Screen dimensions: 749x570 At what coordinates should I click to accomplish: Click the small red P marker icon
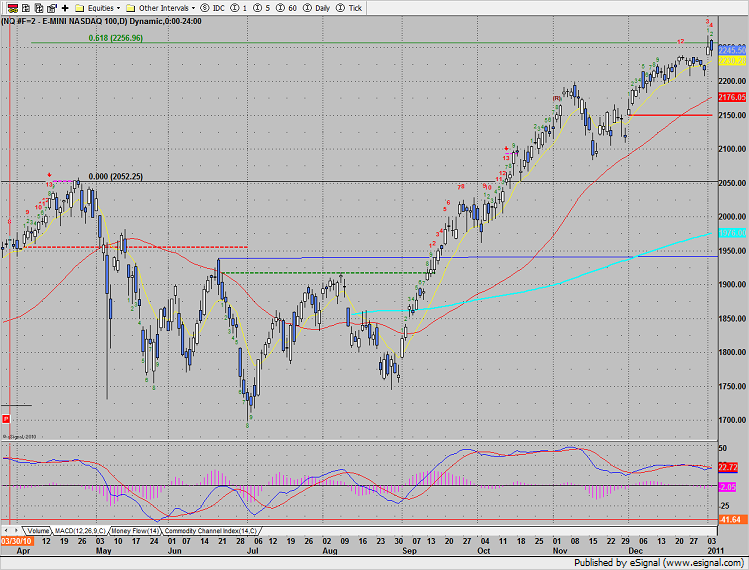coord(6,419)
